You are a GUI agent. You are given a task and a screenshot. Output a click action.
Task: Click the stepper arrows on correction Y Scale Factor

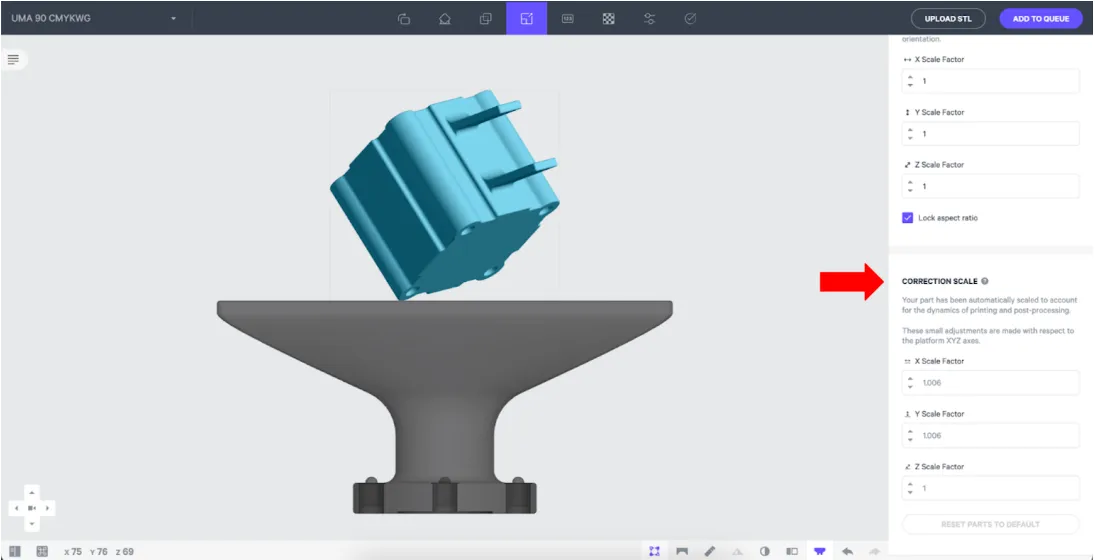[910, 435]
